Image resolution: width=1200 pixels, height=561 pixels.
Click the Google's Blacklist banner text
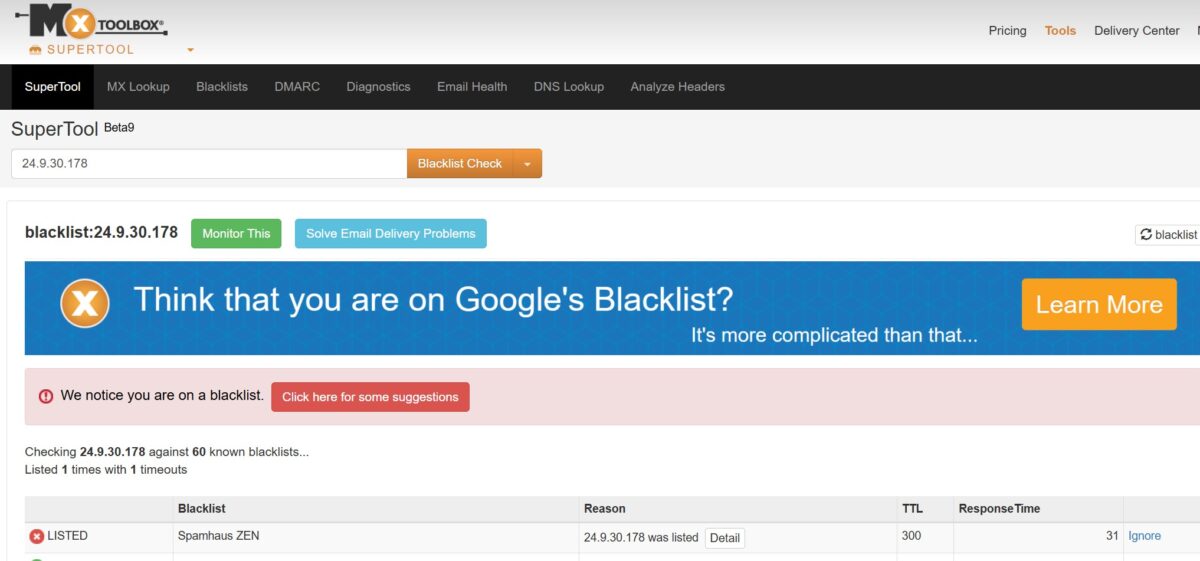433,299
